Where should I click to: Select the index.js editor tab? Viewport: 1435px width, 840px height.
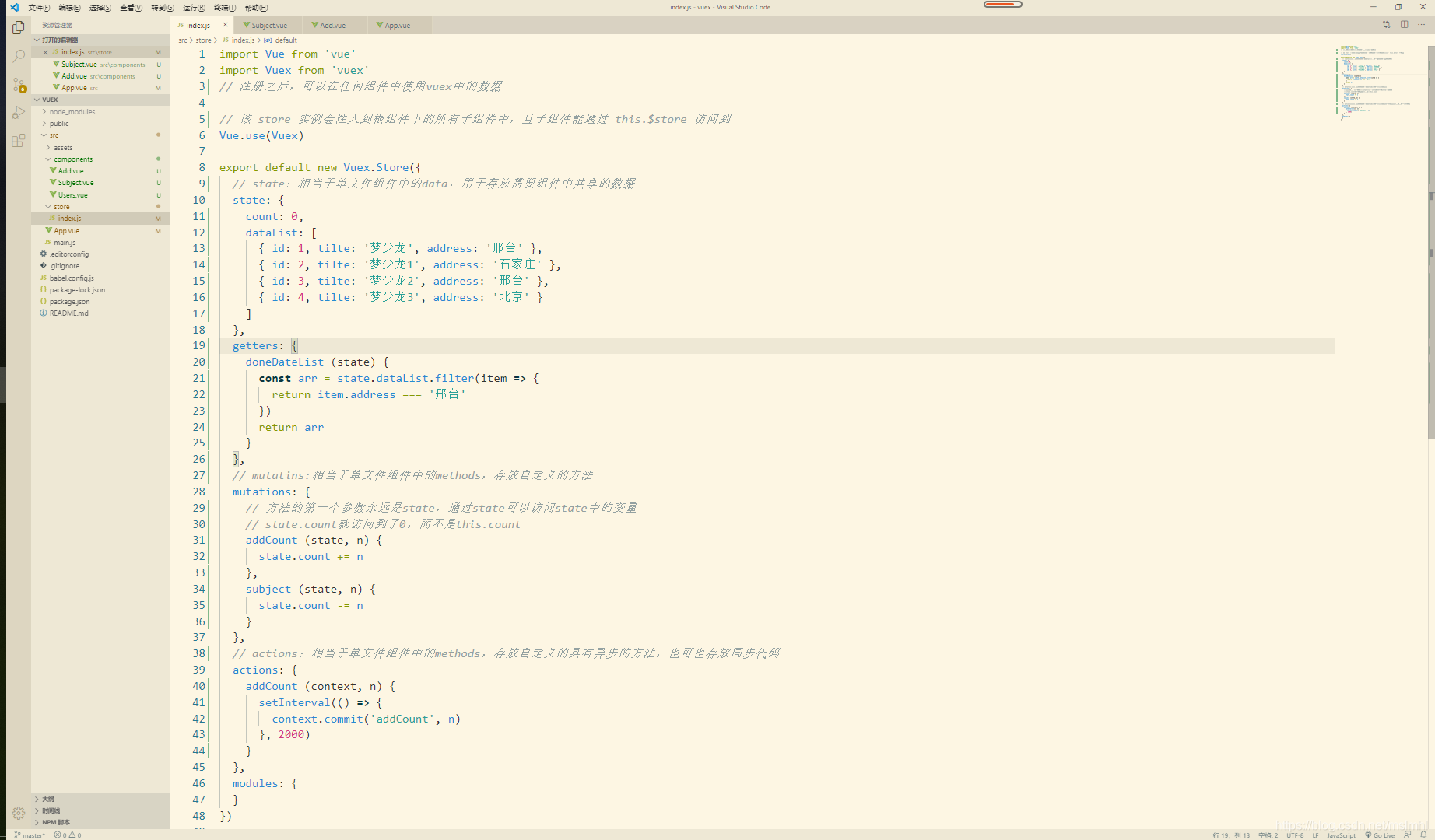198,25
